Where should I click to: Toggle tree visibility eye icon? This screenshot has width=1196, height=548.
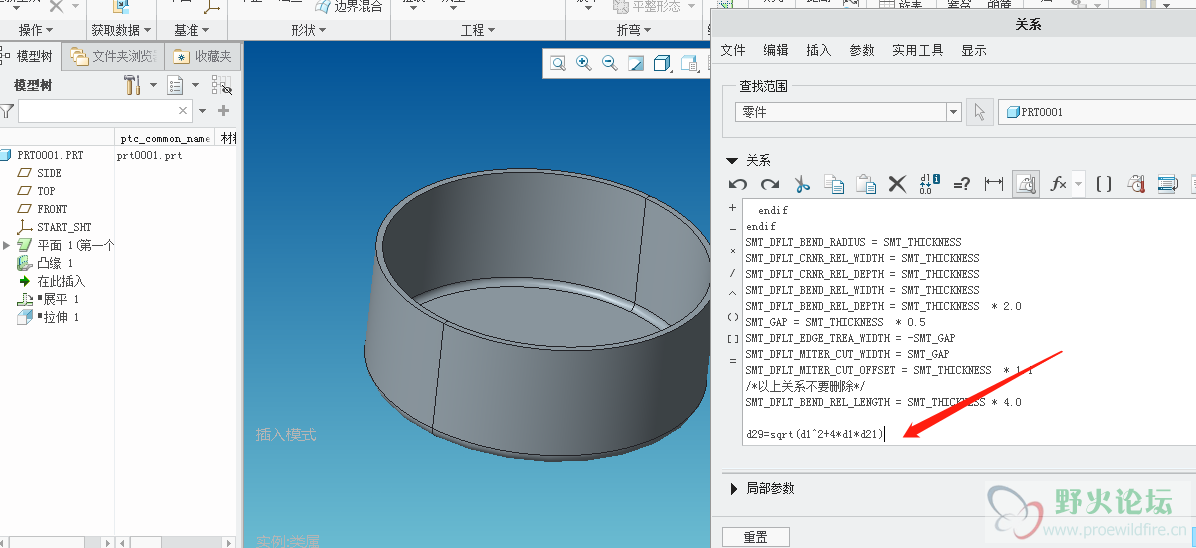221,85
